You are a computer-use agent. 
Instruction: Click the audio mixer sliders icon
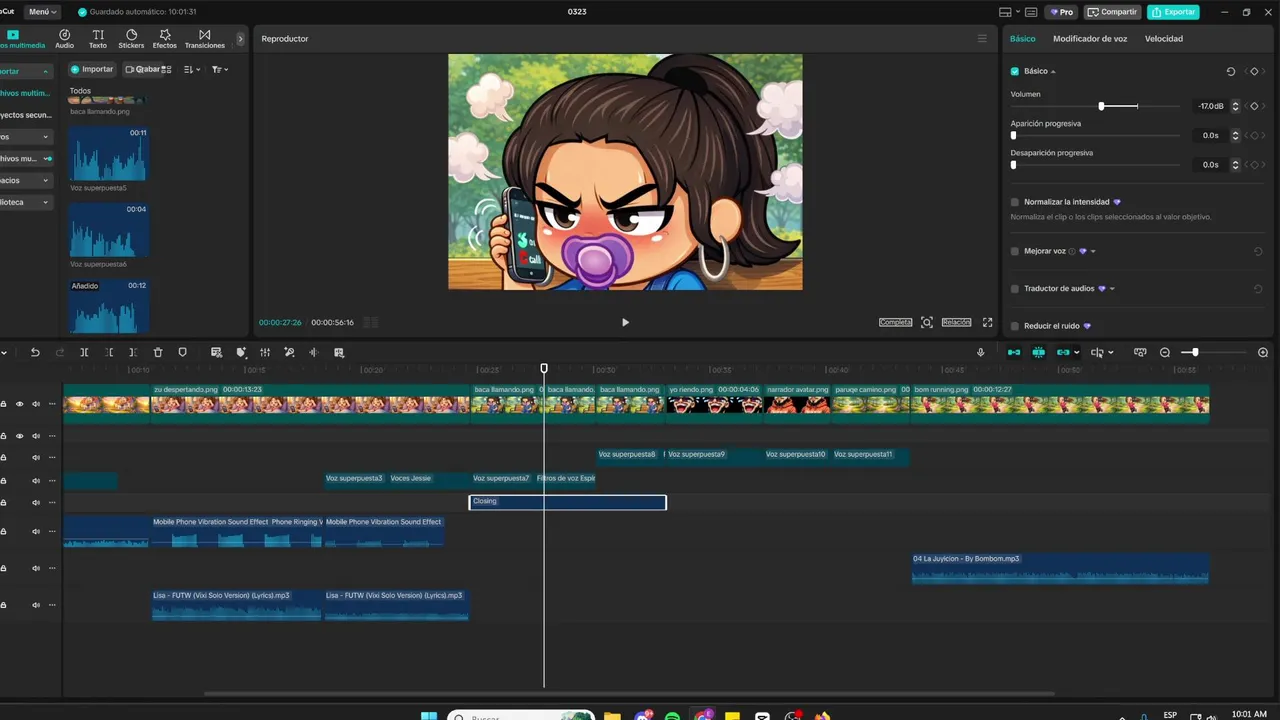click(x=265, y=352)
